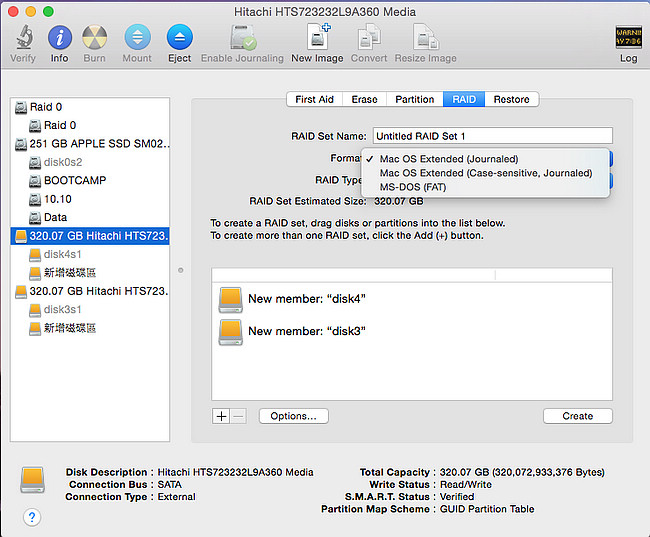Viewport: 650px width, 537px height.
Task: Click the minus remove button
Action: click(x=238, y=416)
